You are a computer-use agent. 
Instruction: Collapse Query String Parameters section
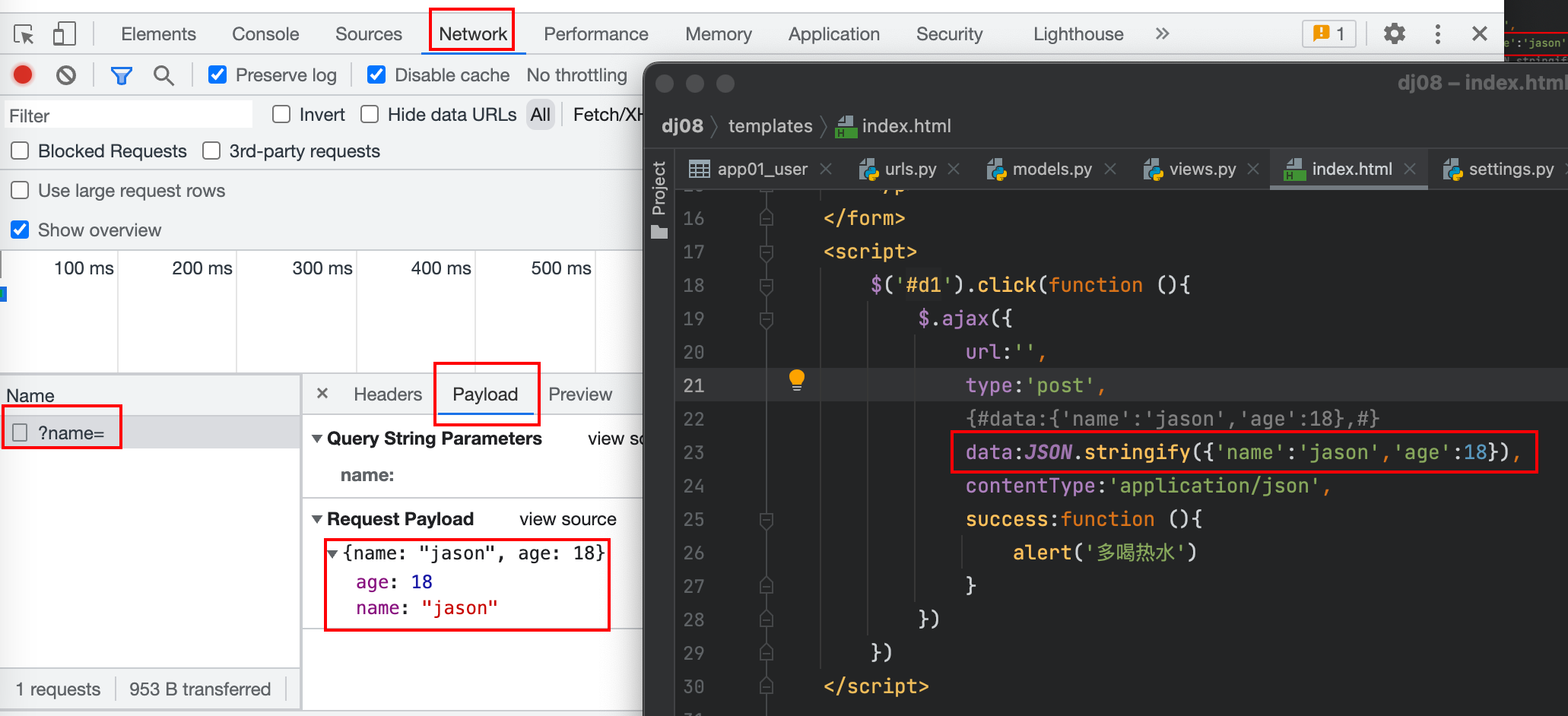pyautogui.click(x=317, y=439)
